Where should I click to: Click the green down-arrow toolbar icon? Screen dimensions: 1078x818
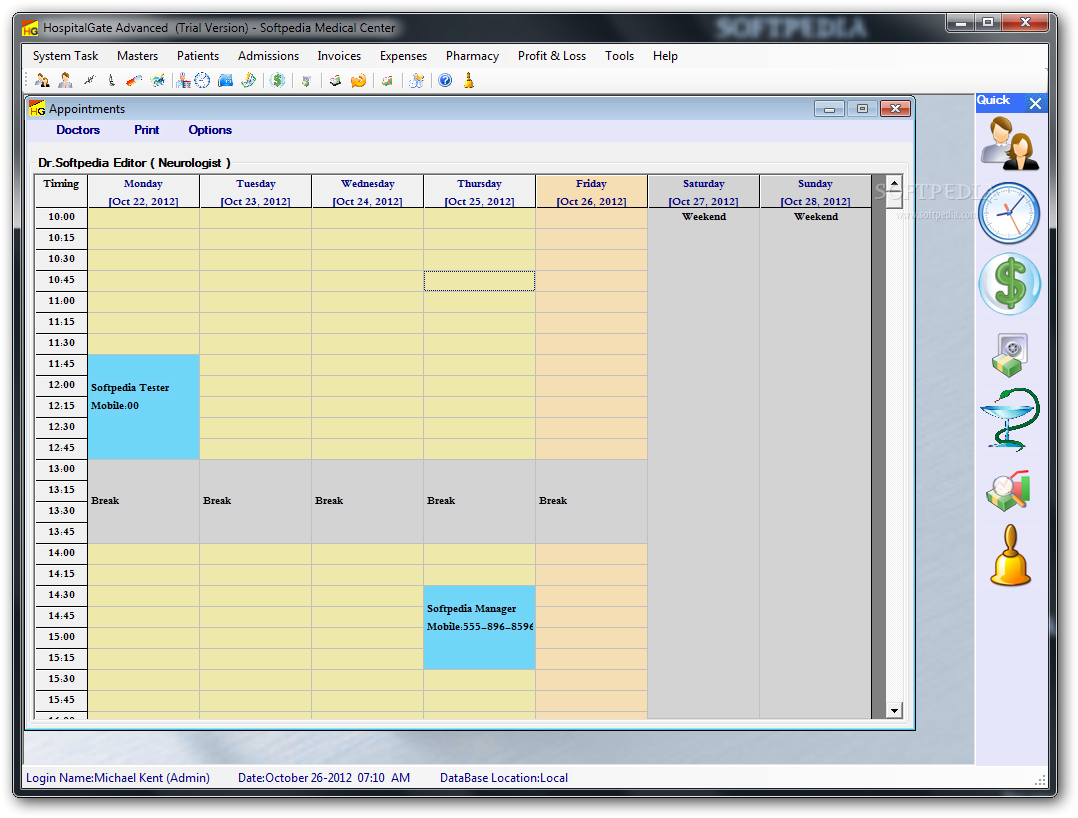306,81
